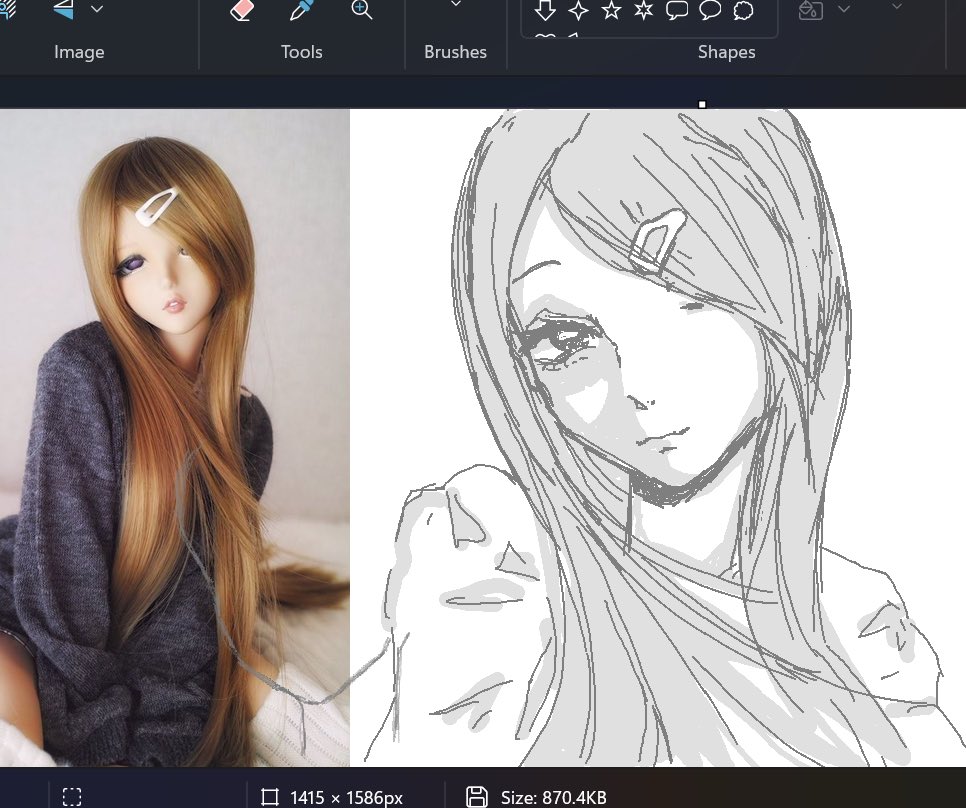This screenshot has width=966, height=808.
Task: Click the canvas dimensions icon in status bar
Action: tap(269, 797)
